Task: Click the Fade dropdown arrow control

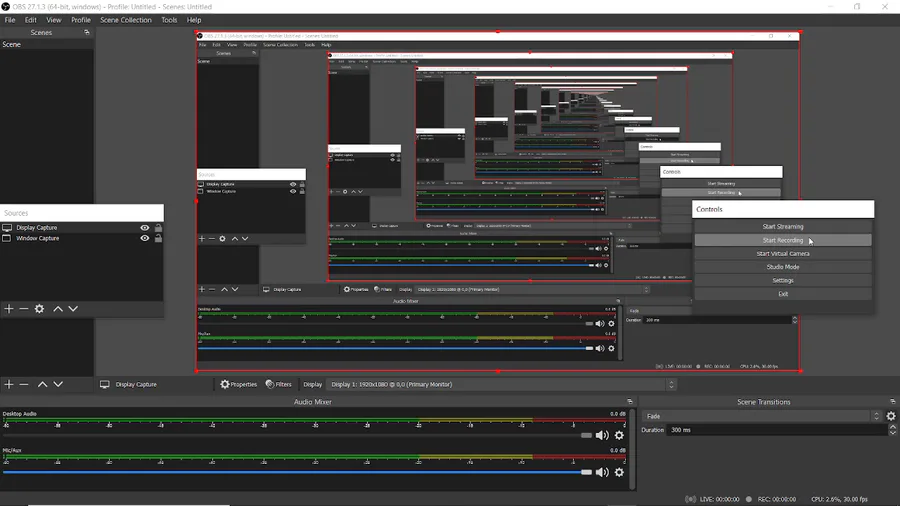Action: pyautogui.click(x=876, y=417)
